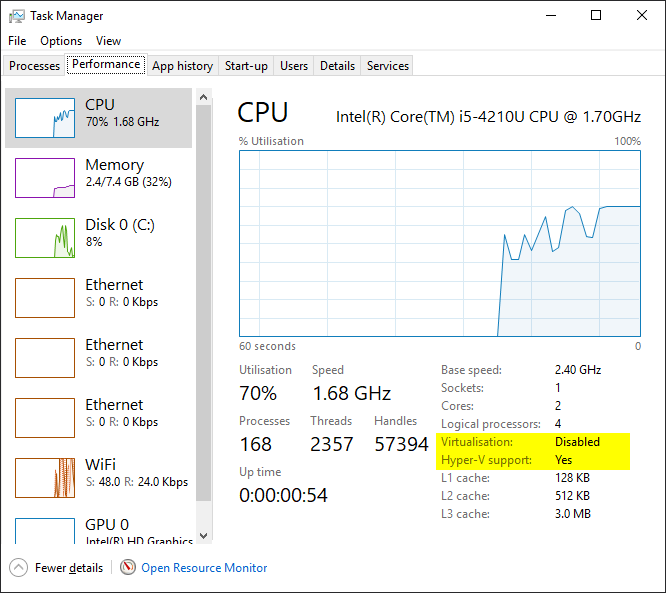Open the Options menu
This screenshot has height=593, width=666.
click(x=61, y=41)
